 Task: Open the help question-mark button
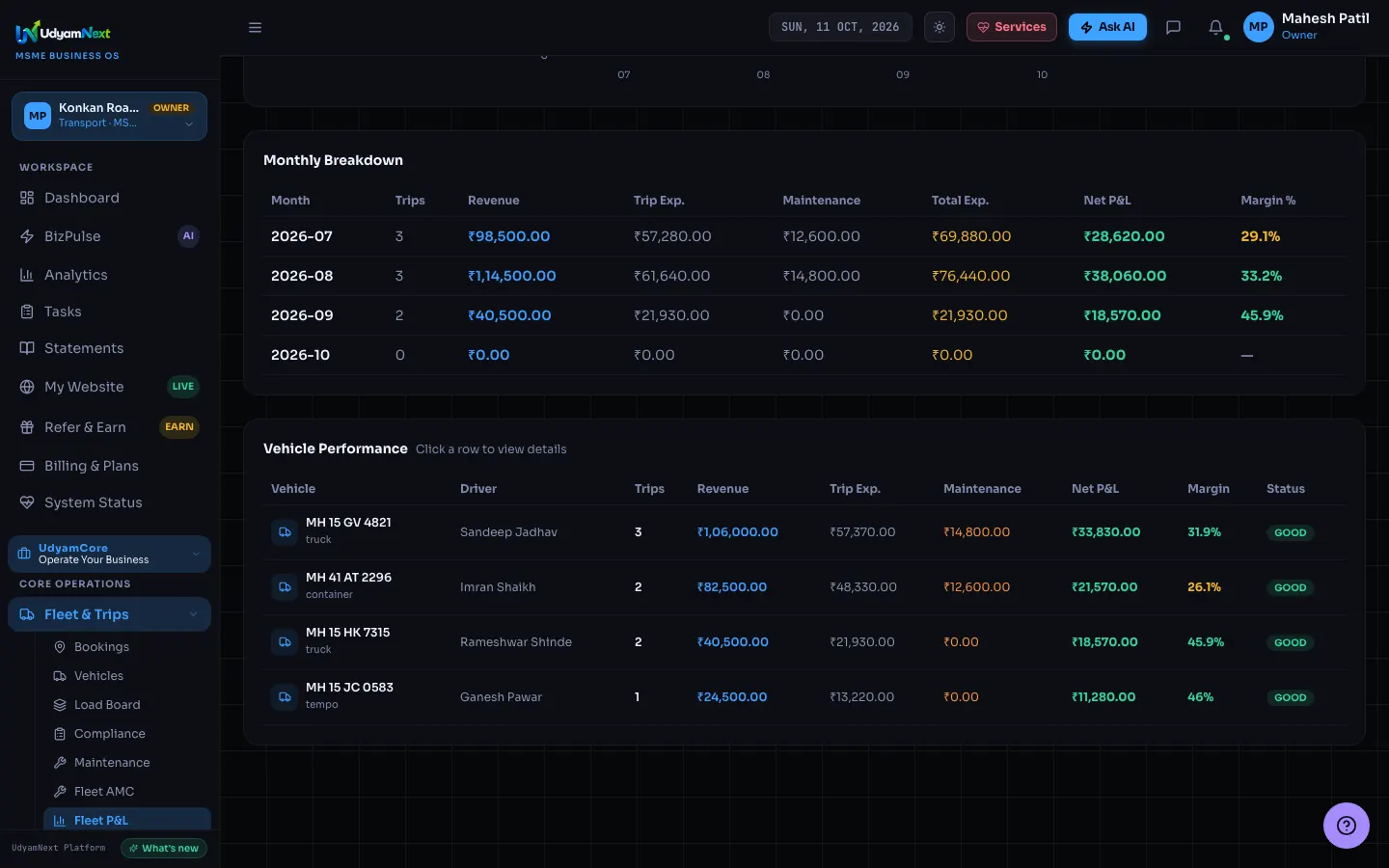[x=1346, y=826]
